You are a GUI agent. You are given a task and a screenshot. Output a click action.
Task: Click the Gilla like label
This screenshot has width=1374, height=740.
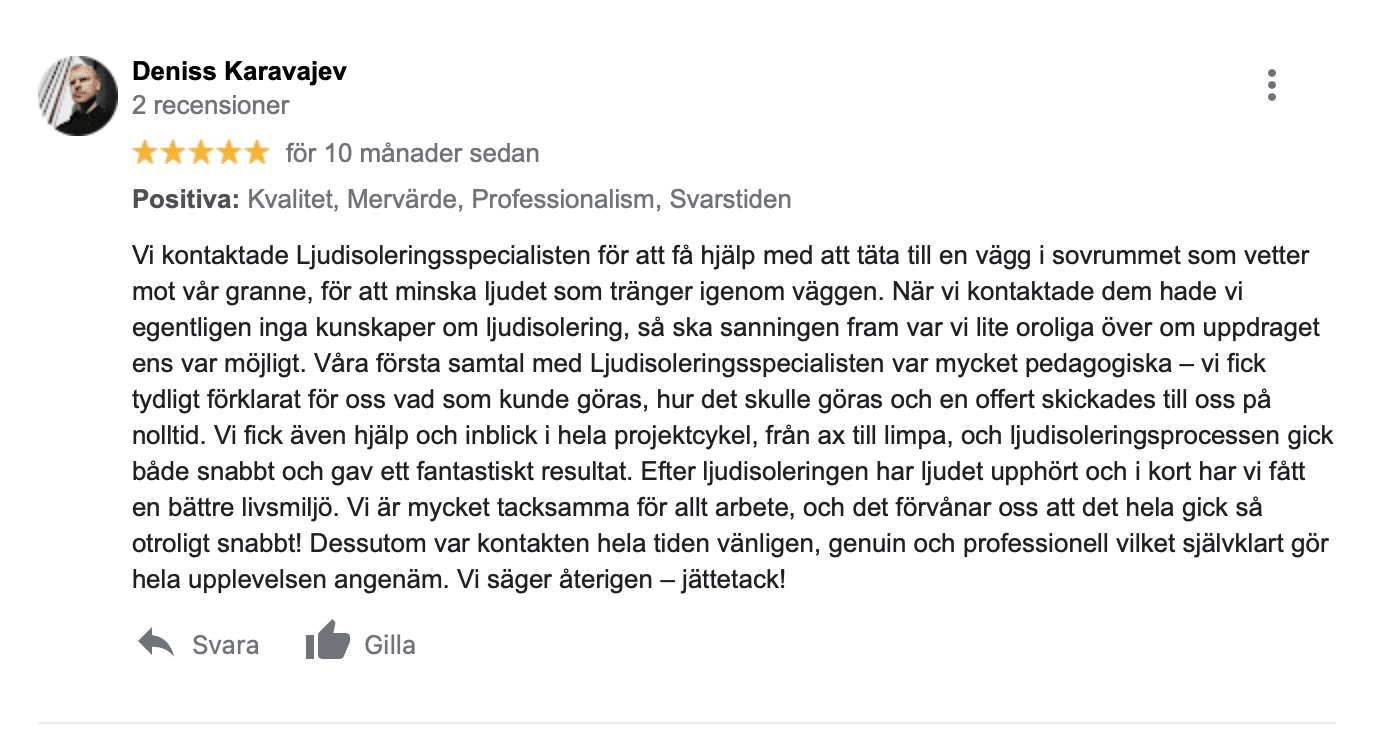click(390, 645)
